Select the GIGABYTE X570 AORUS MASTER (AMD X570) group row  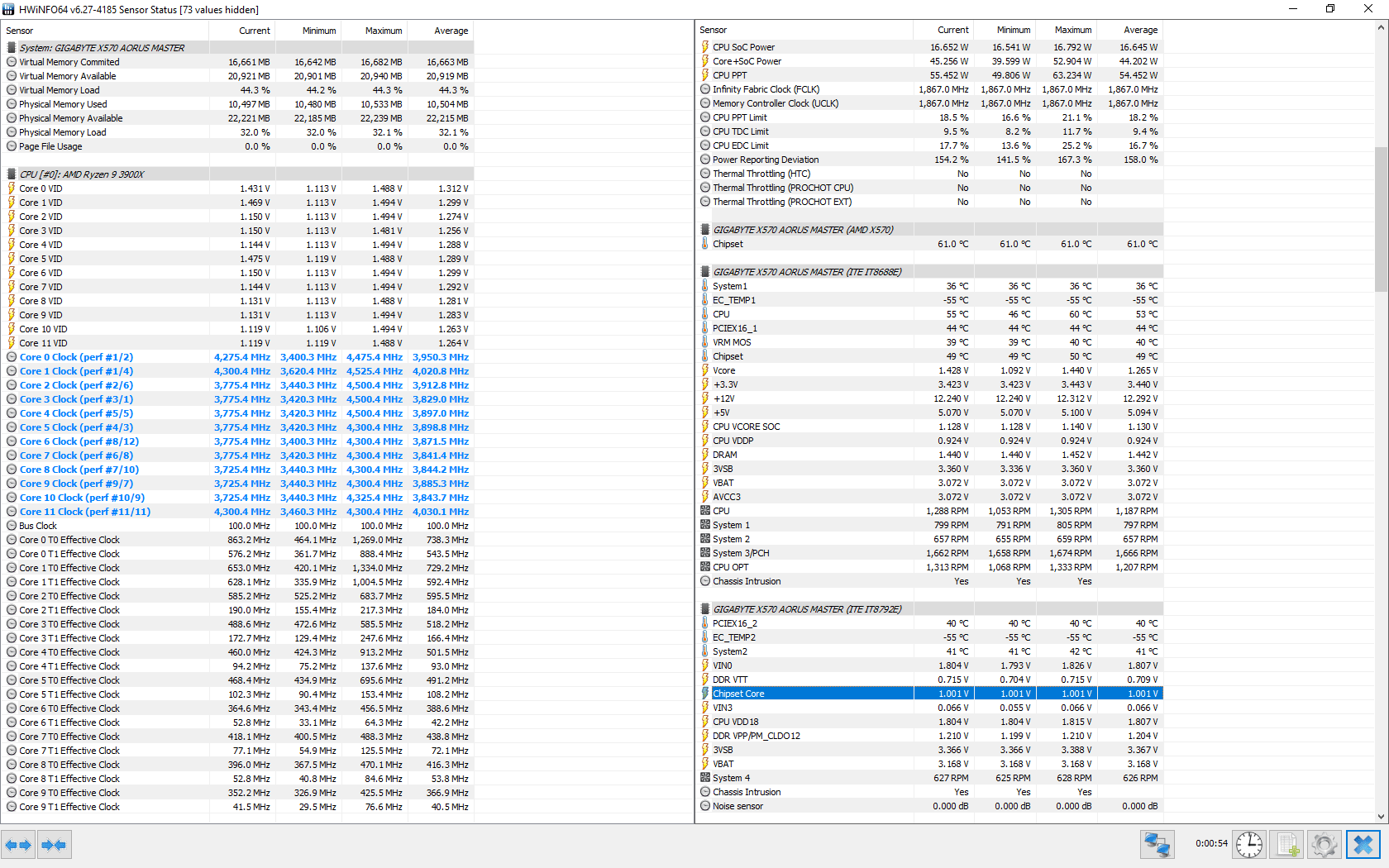coord(930,230)
